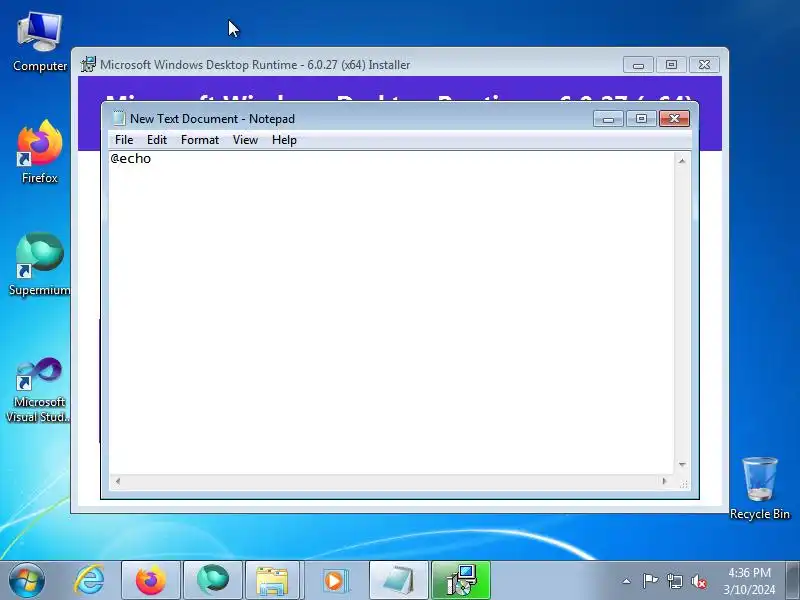The height and width of the screenshot is (600, 800).
Task: Click Notepad's vertical scrollbar up arrow
Action: (x=682, y=161)
